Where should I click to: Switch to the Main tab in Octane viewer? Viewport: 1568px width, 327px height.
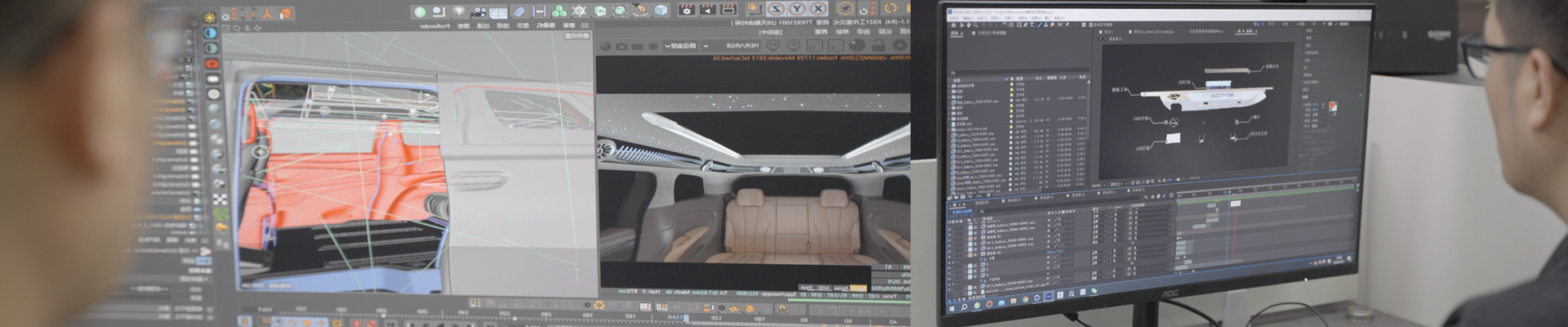pos(858,289)
